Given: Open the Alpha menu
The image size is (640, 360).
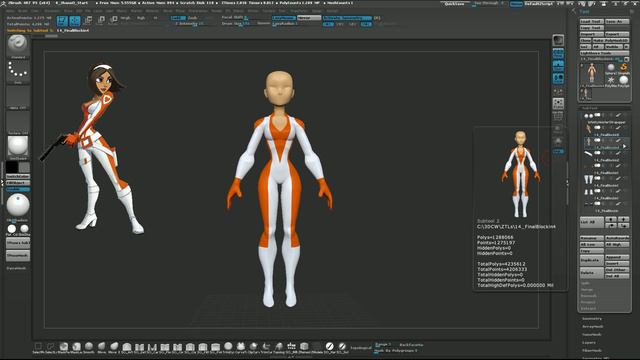Looking at the screenshot, I should click(10, 11).
